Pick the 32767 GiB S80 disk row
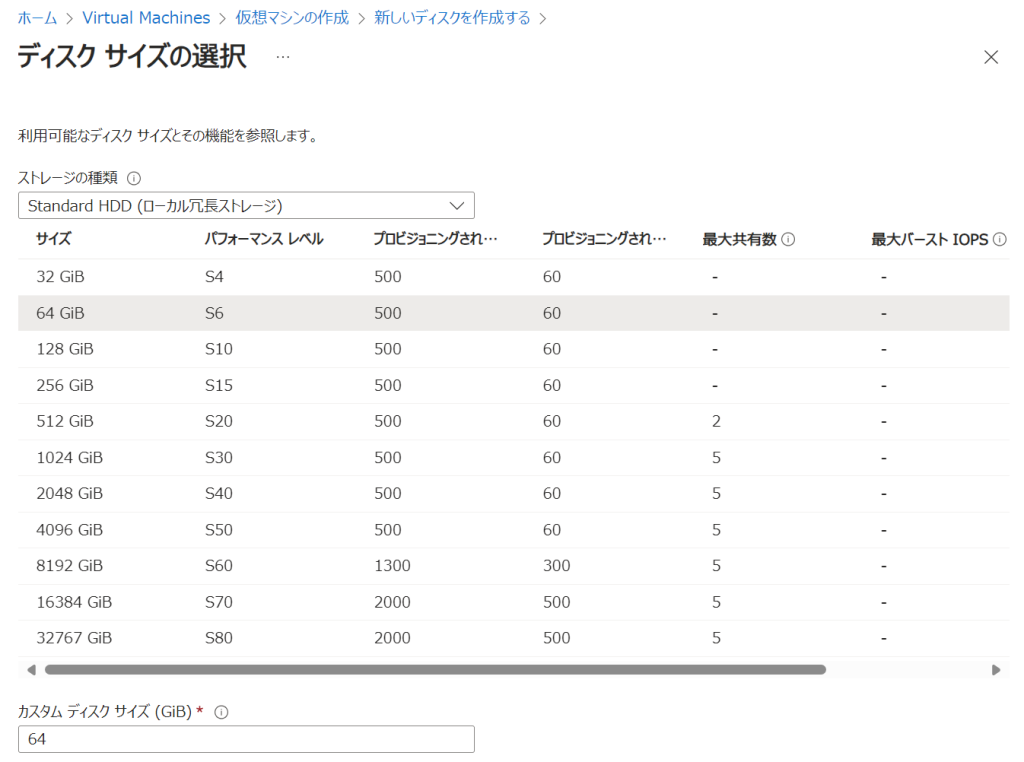The height and width of the screenshot is (762, 1024). click(73, 638)
